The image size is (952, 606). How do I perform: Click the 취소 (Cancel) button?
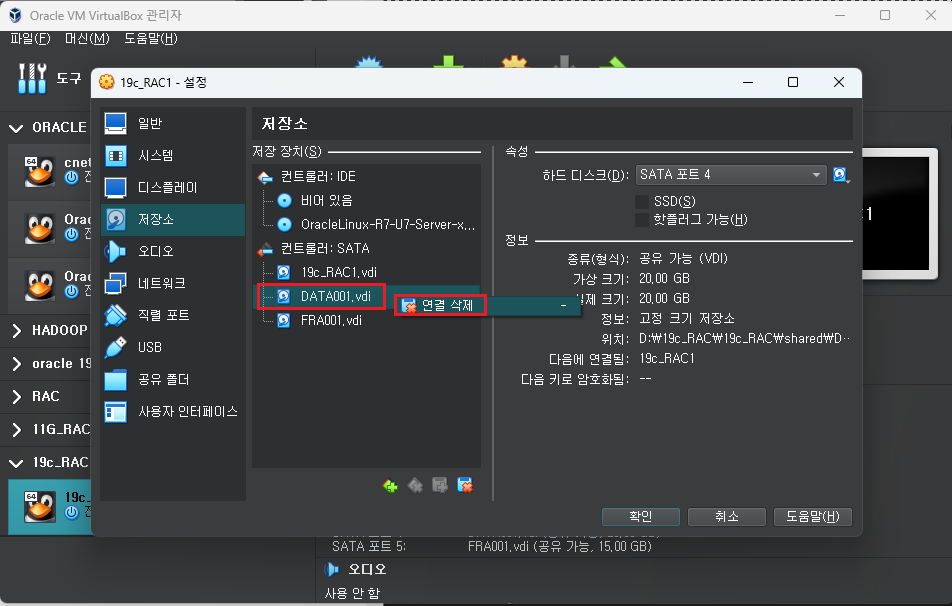click(727, 517)
